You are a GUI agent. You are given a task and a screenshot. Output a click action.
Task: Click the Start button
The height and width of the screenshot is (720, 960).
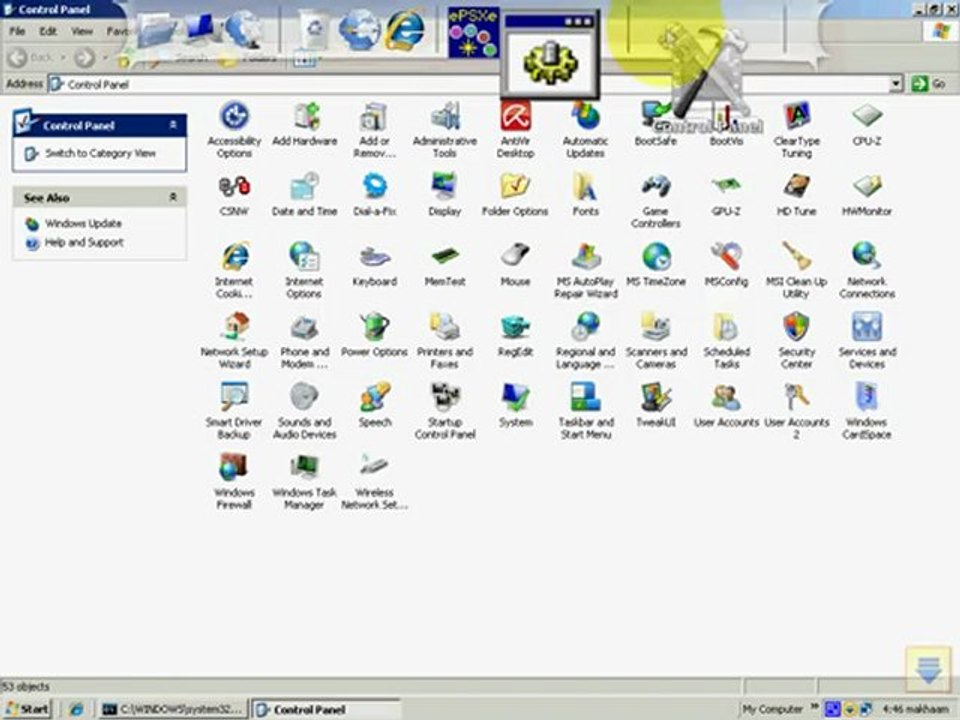click(28, 709)
